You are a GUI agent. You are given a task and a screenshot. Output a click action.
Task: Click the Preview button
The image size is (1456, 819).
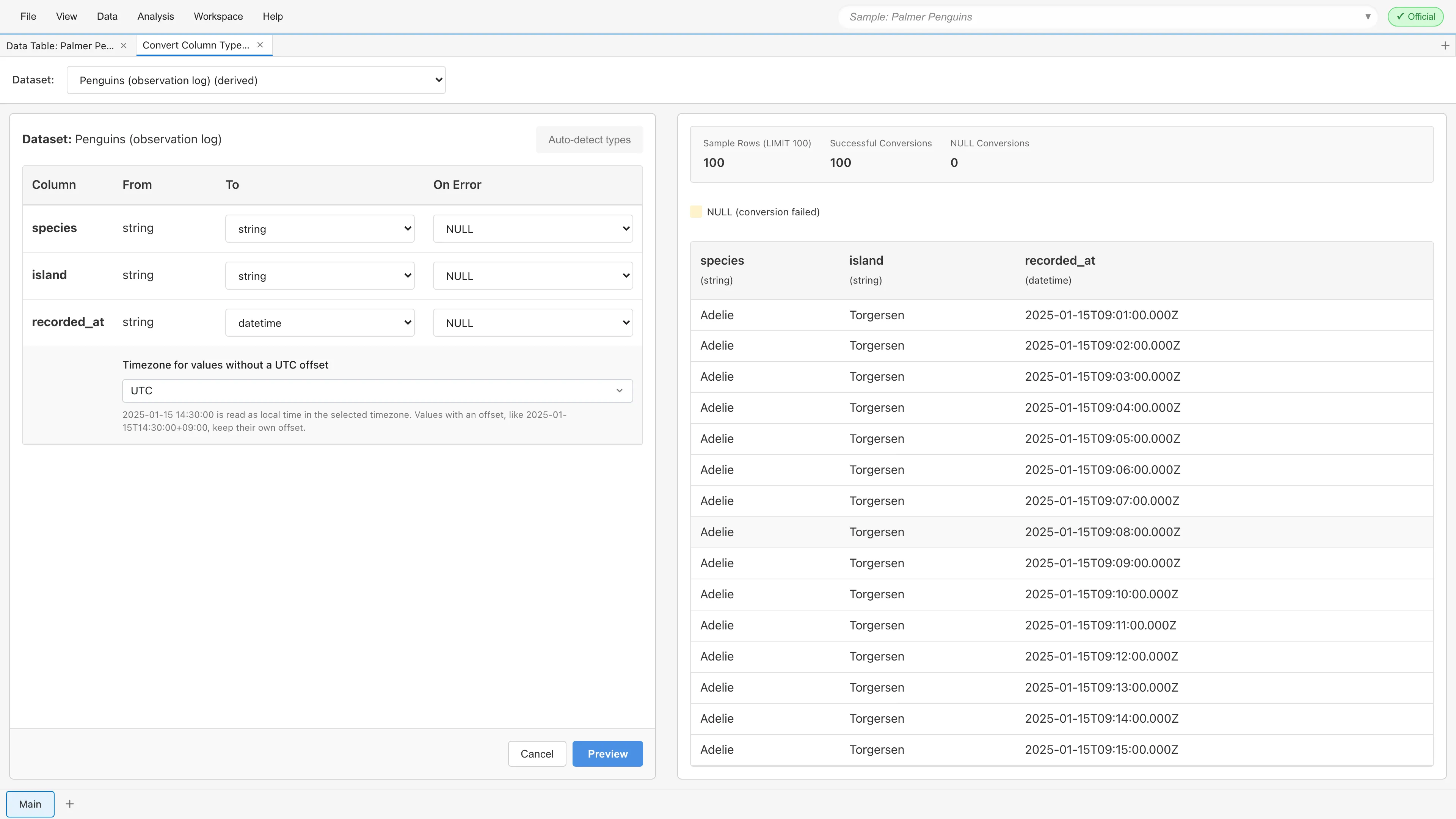coord(607,753)
